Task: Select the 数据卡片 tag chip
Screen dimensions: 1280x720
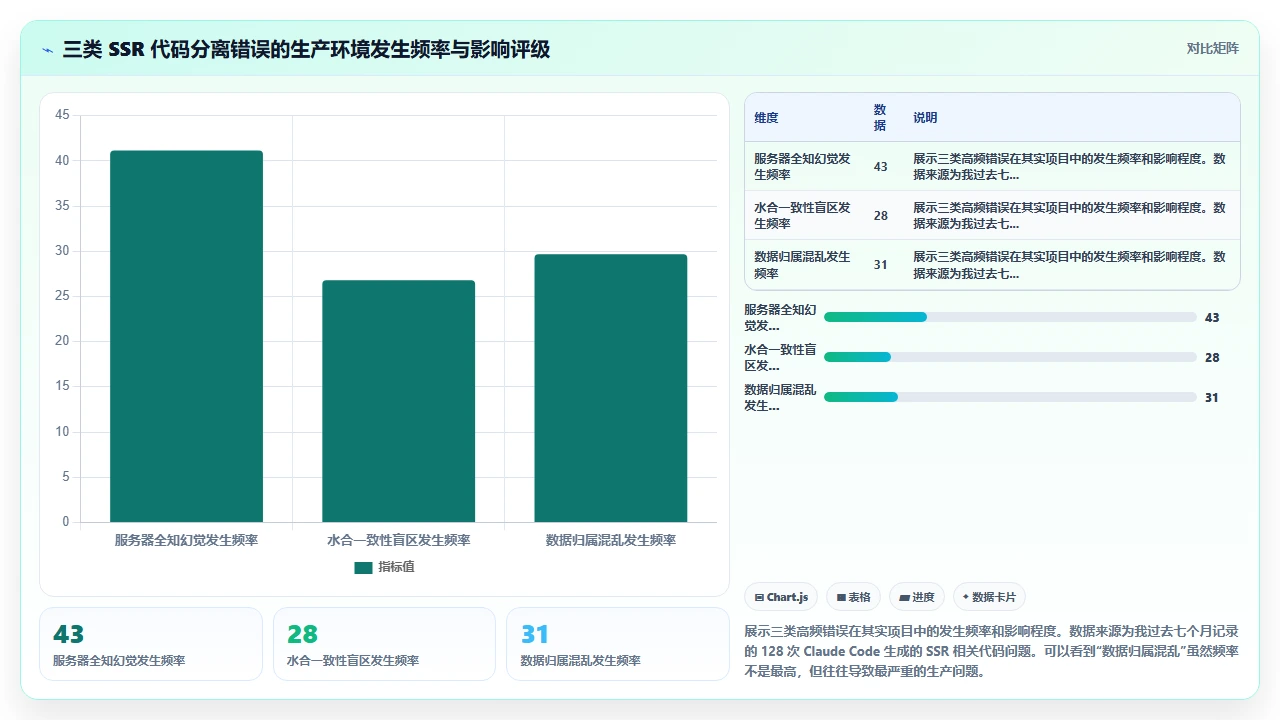Action: pos(989,597)
